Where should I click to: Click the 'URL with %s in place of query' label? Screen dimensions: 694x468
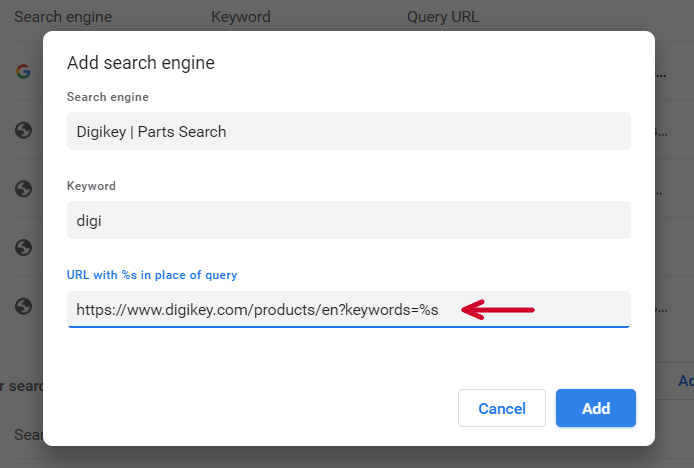[152, 275]
